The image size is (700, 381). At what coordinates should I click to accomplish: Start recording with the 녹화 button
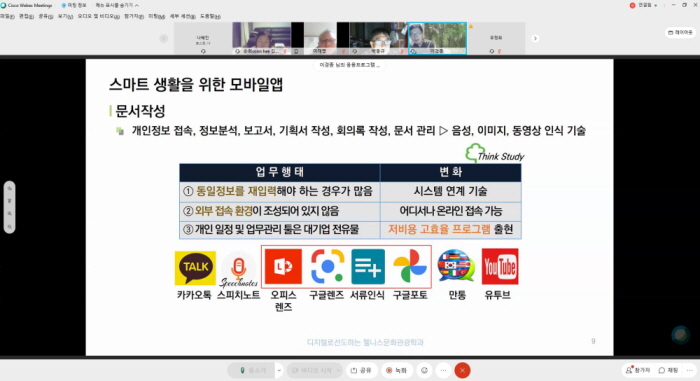pos(396,370)
